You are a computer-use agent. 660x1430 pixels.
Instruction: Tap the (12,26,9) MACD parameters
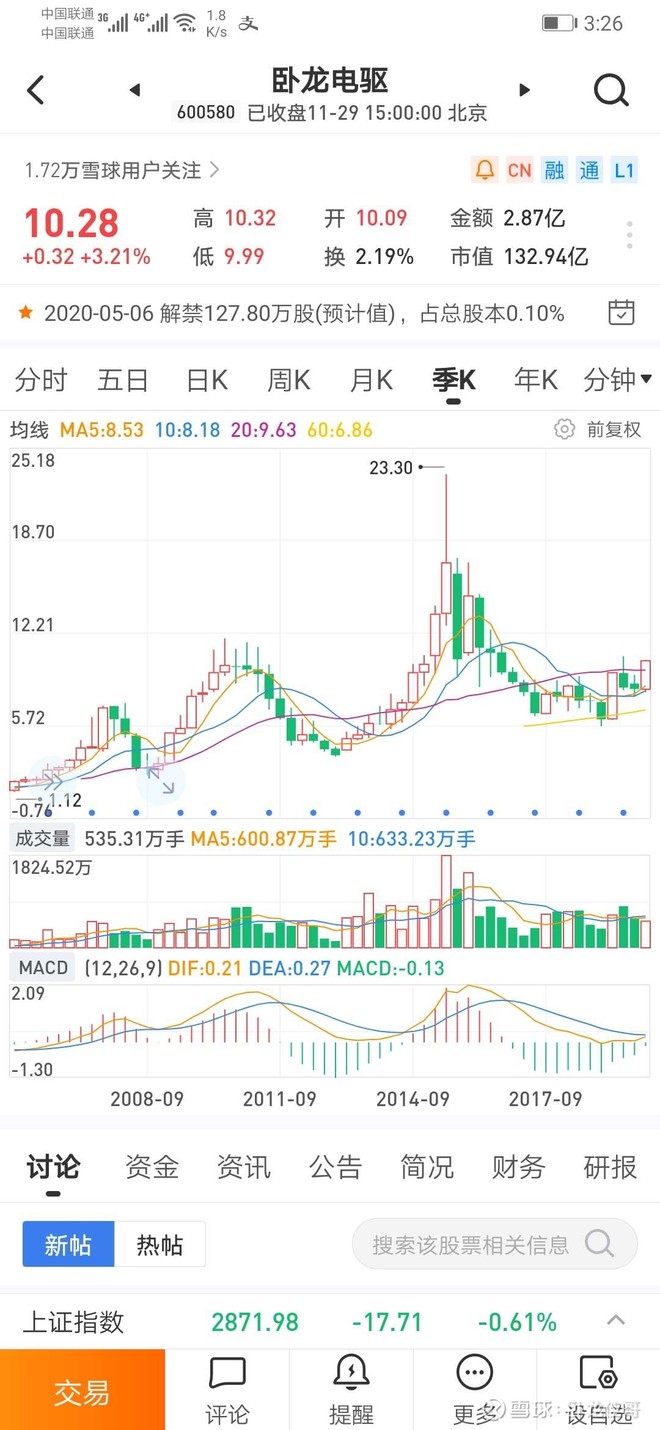click(121, 967)
